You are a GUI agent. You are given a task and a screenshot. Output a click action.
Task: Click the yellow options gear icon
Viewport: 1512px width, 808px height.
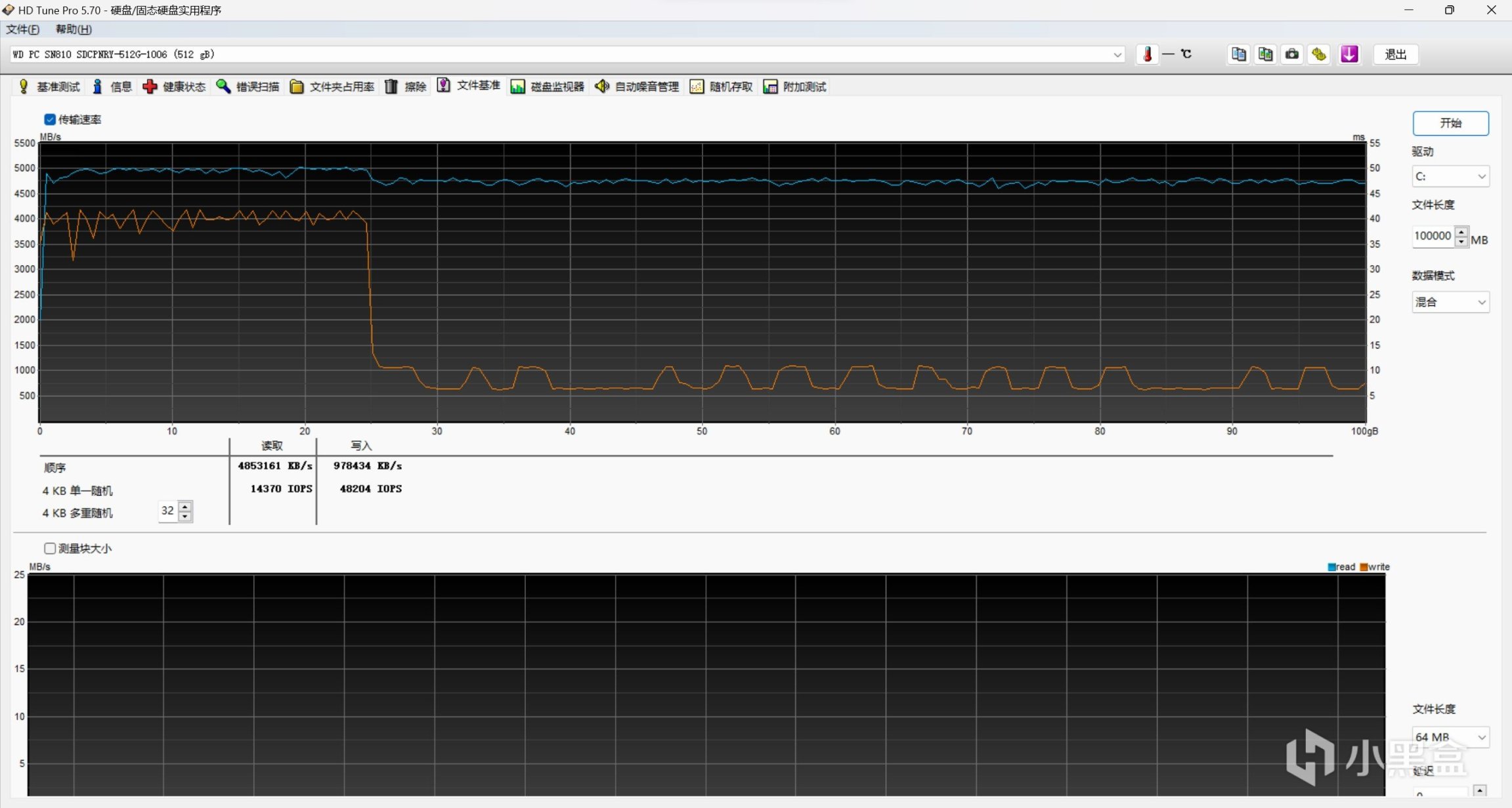tap(1319, 54)
